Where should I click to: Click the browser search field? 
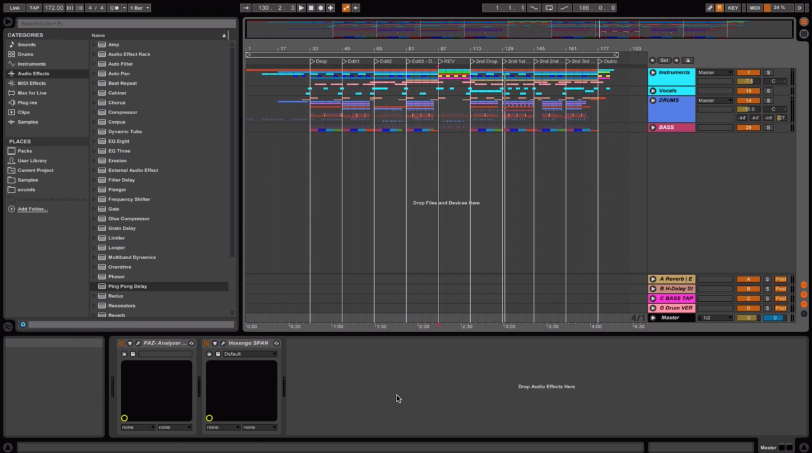[126, 23]
